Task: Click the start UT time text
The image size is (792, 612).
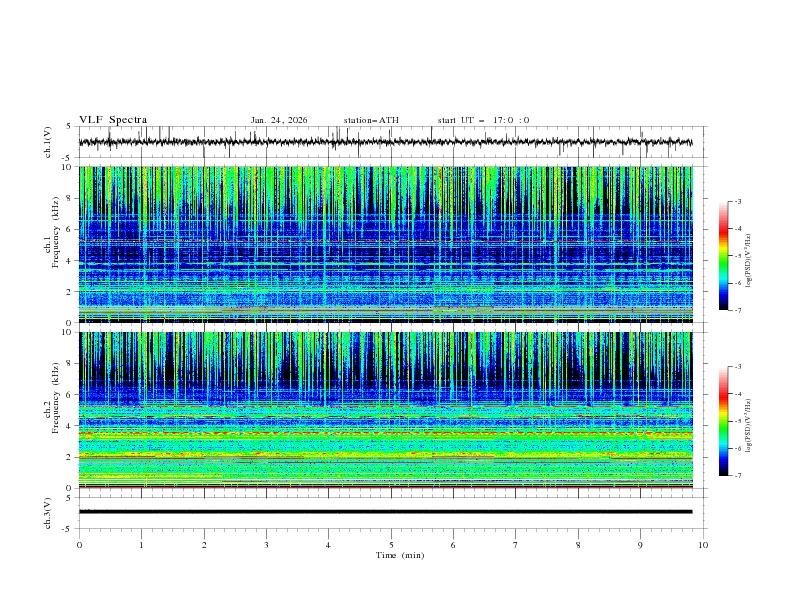Action: 483,120
